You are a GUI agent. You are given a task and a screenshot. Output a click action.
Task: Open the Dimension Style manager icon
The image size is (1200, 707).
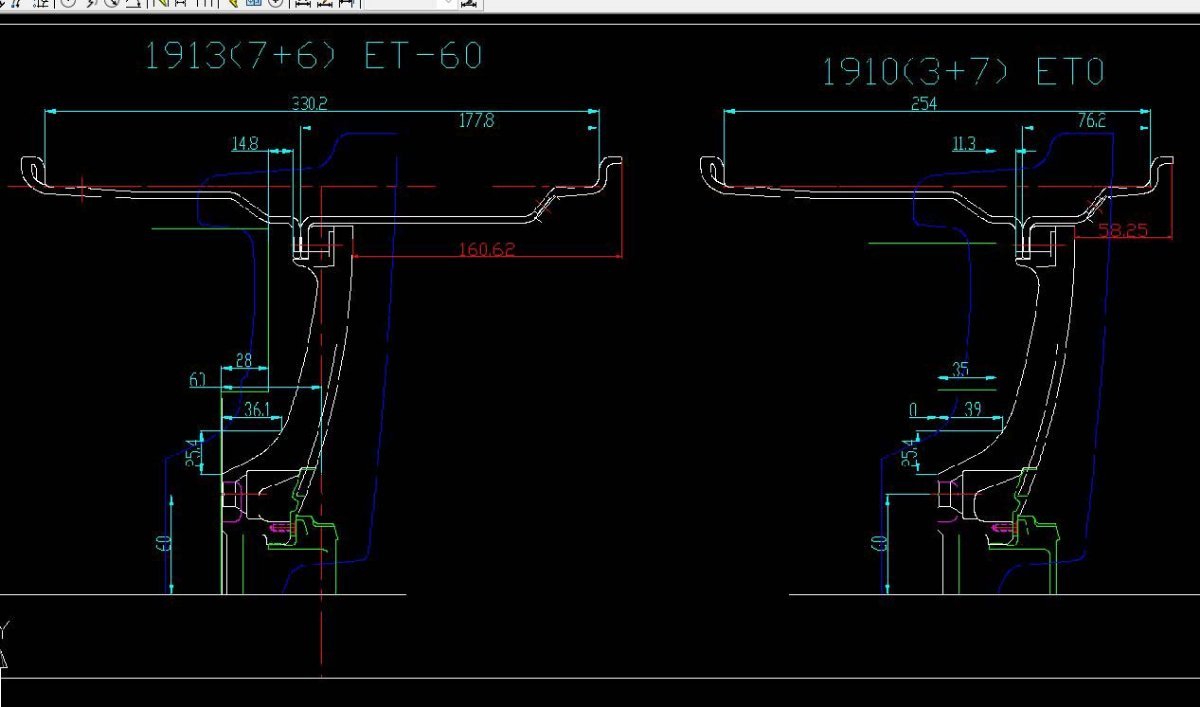tap(469, 3)
